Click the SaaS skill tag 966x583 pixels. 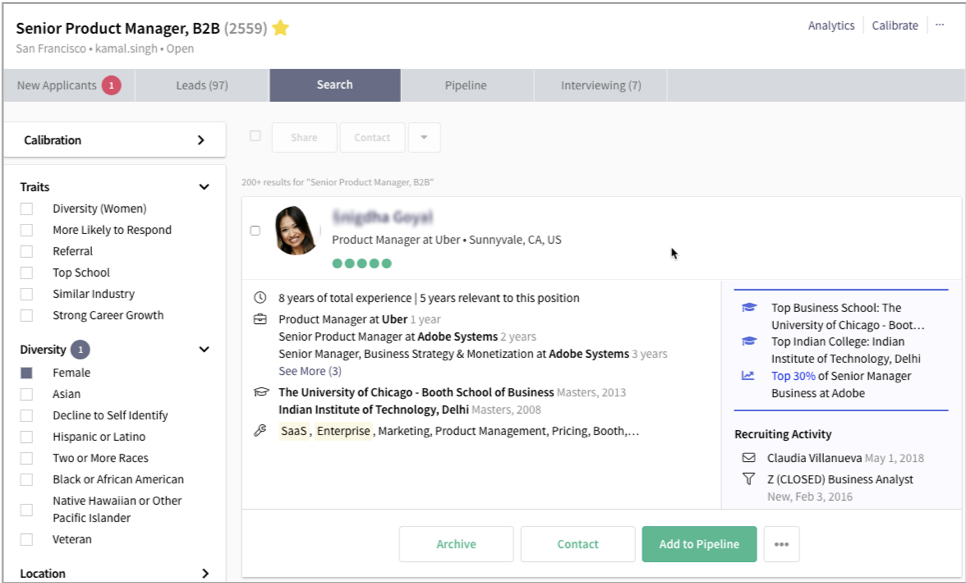(x=294, y=431)
